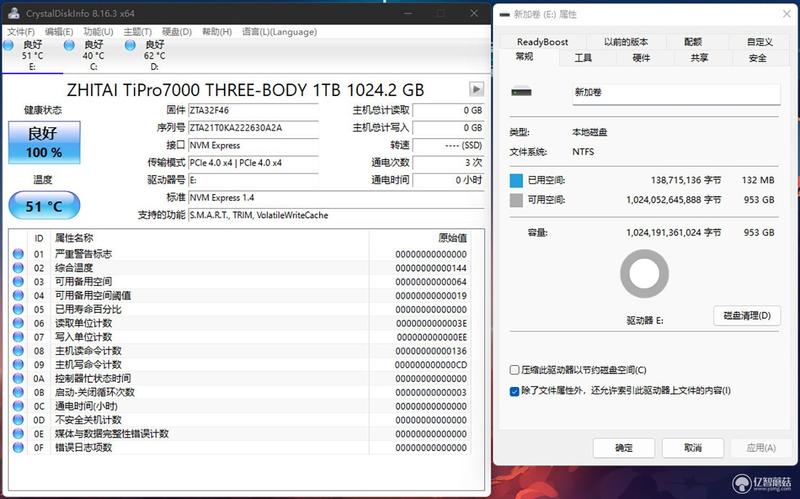Click the properties dialog title bar drive icon

coord(505,15)
